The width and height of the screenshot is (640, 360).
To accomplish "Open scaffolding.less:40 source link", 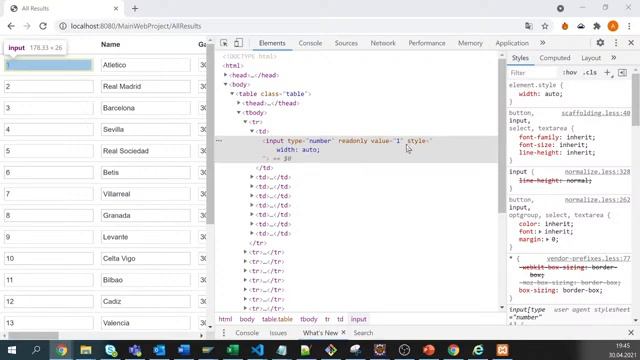I will tap(596, 113).
